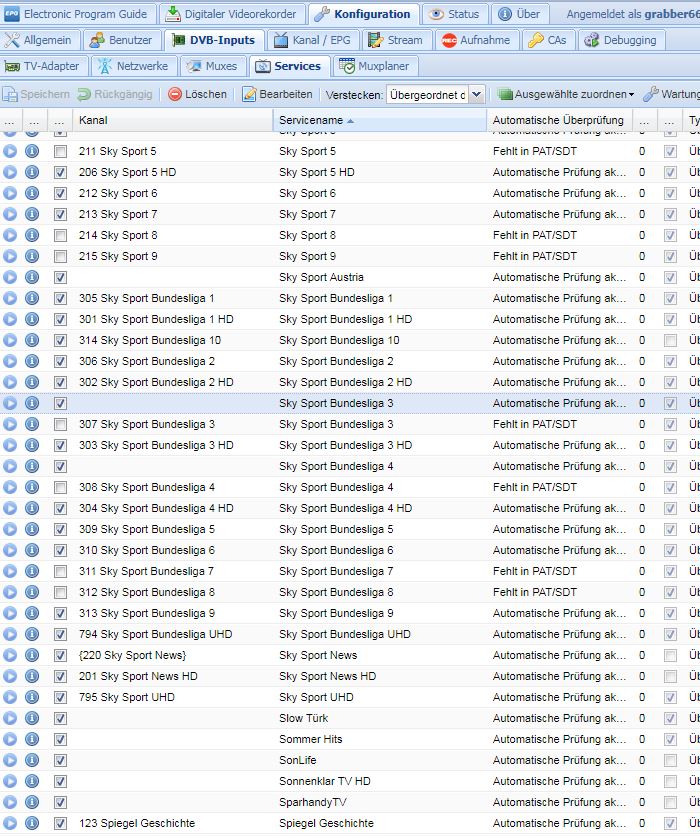This screenshot has width=700, height=836.
Task: Click the Rückgängig button
Action: (115, 94)
